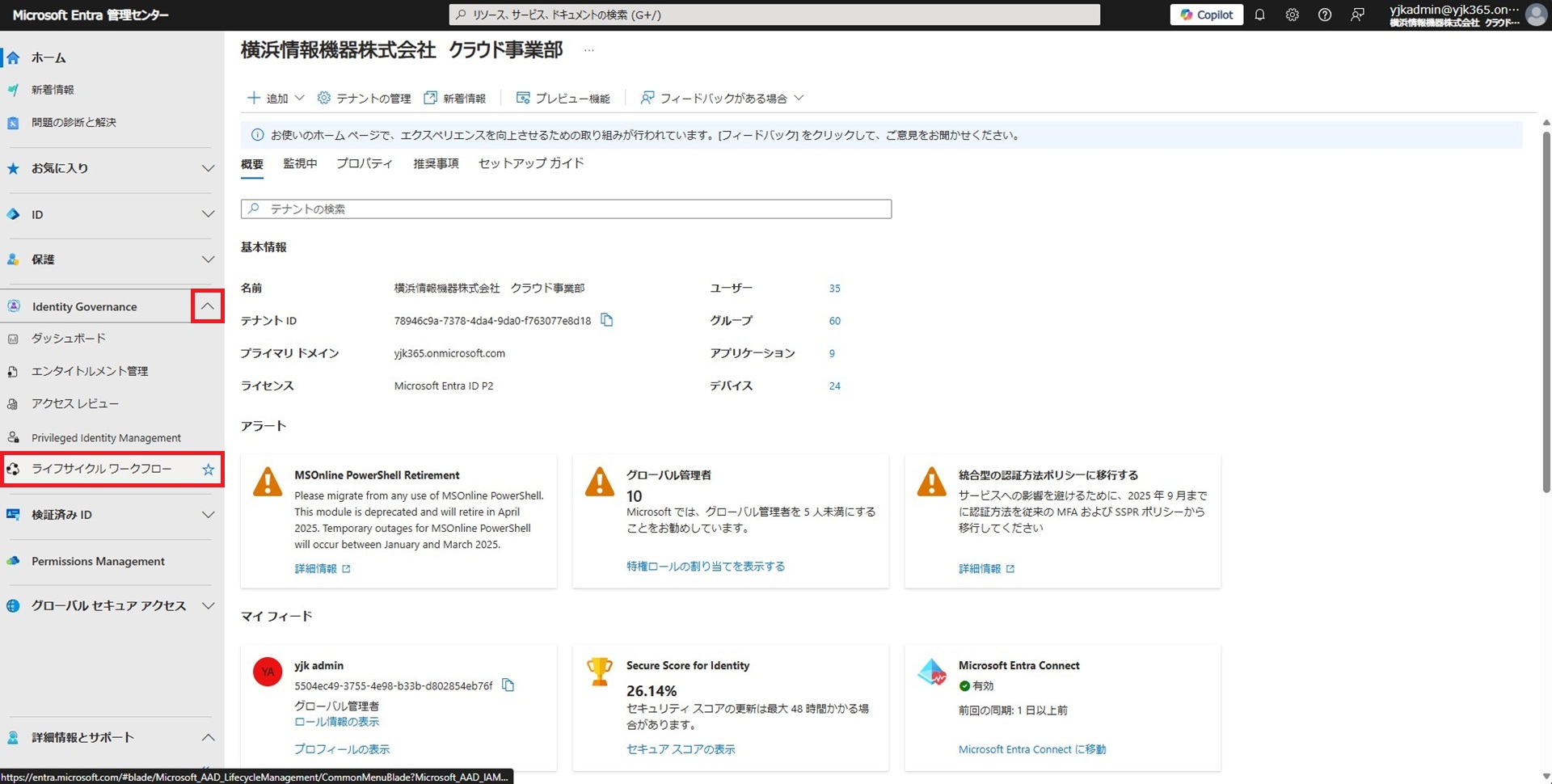Click the Microsoft Entra Connect card icon
The width and height of the screenshot is (1552, 784).
(x=932, y=672)
